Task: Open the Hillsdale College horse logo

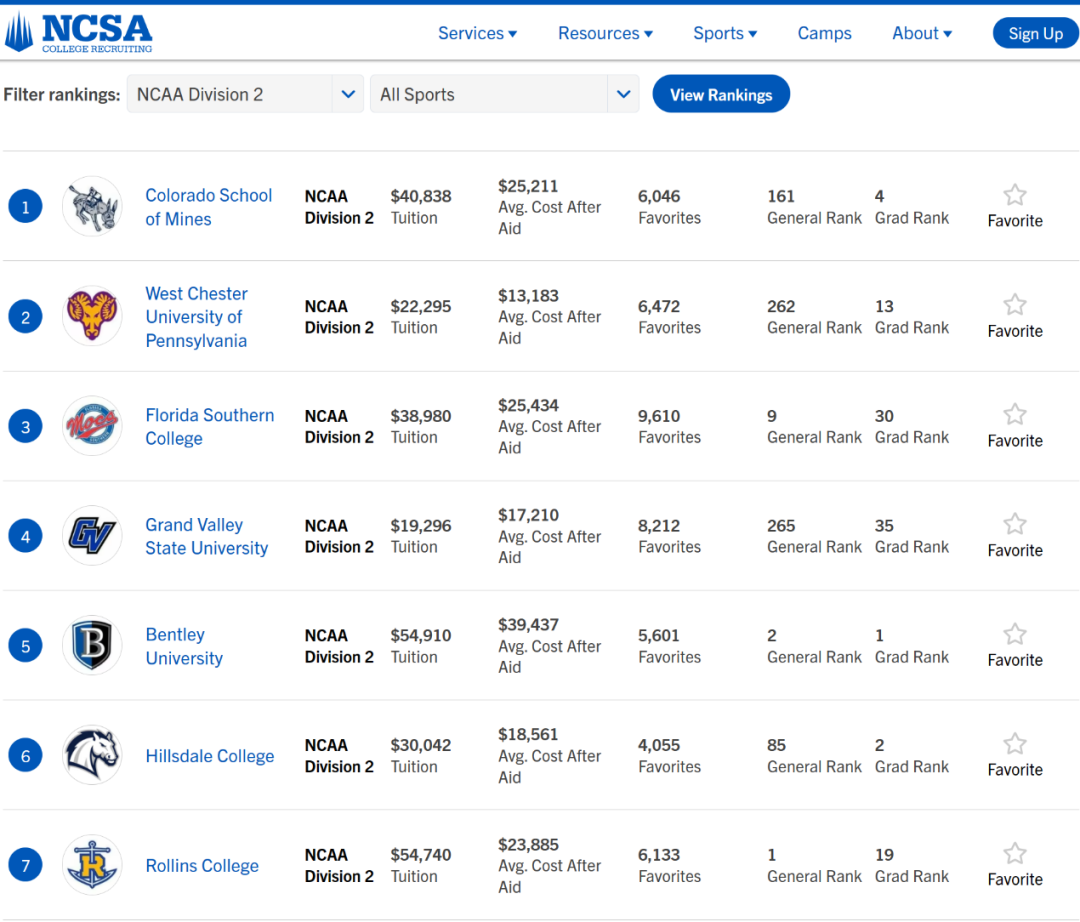Action: point(92,755)
